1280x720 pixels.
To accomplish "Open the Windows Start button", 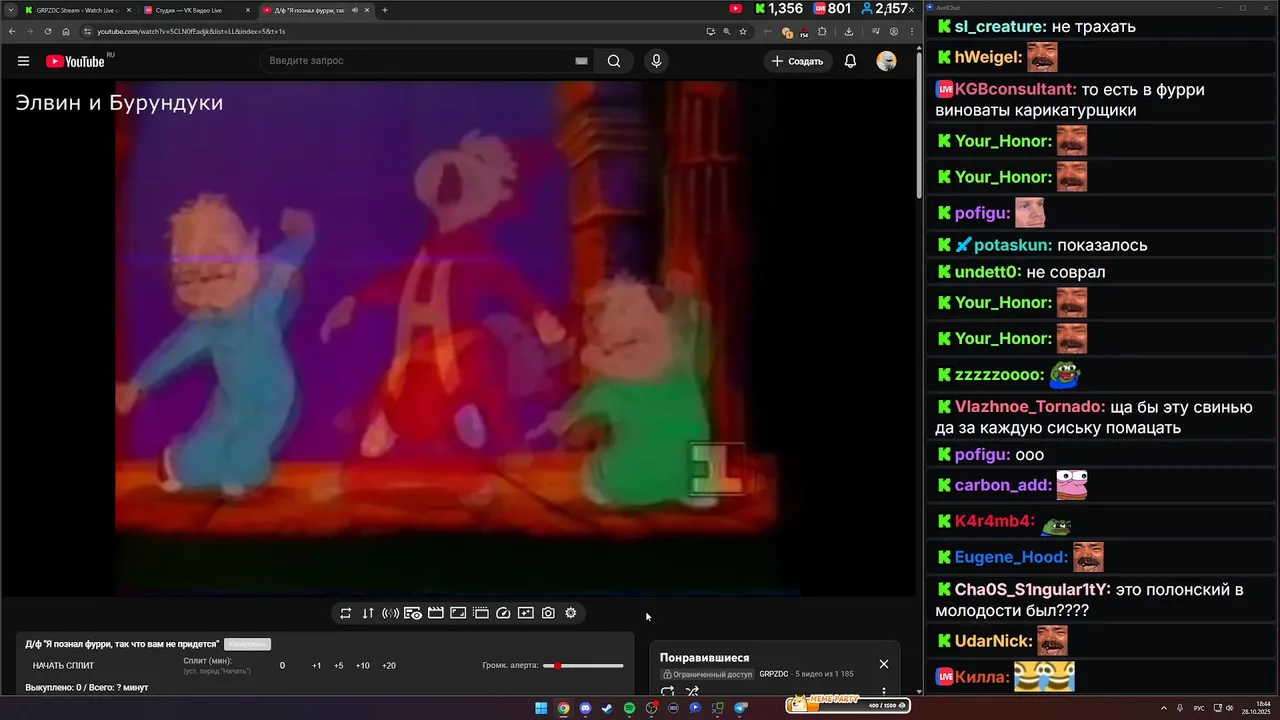I will click(x=541, y=708).
